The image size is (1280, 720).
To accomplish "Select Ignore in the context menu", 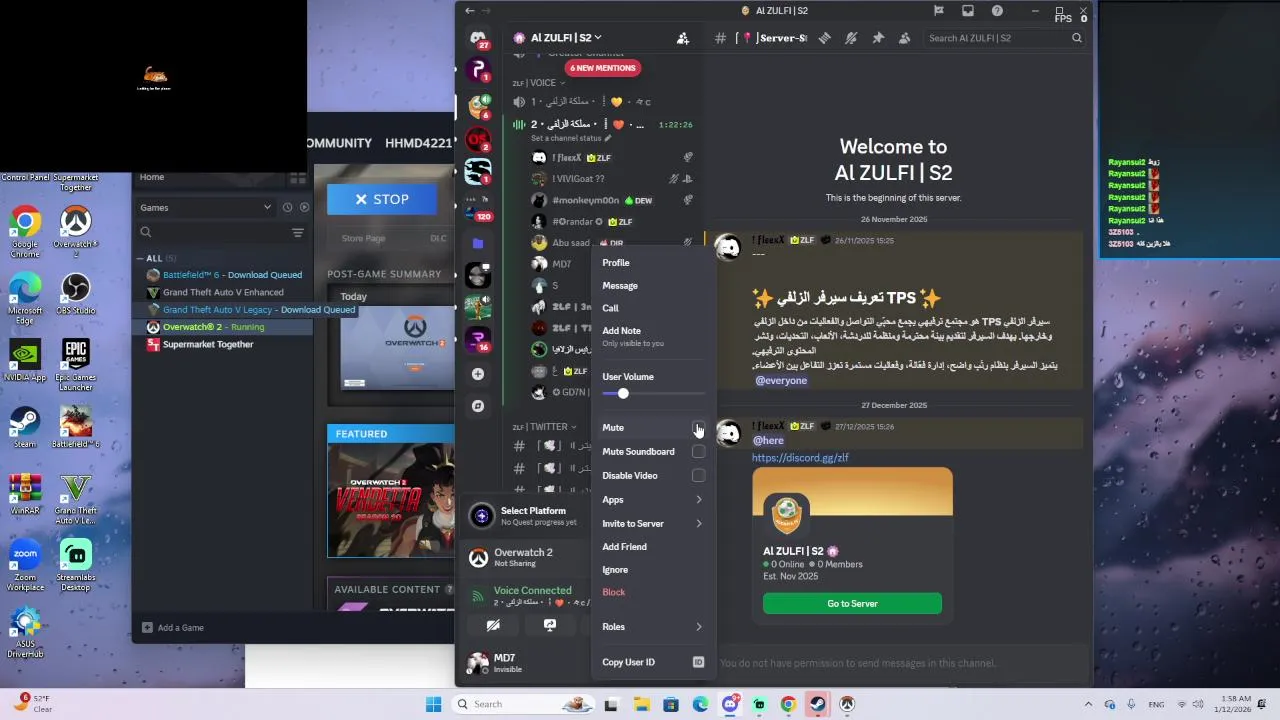I will (651, 570).
